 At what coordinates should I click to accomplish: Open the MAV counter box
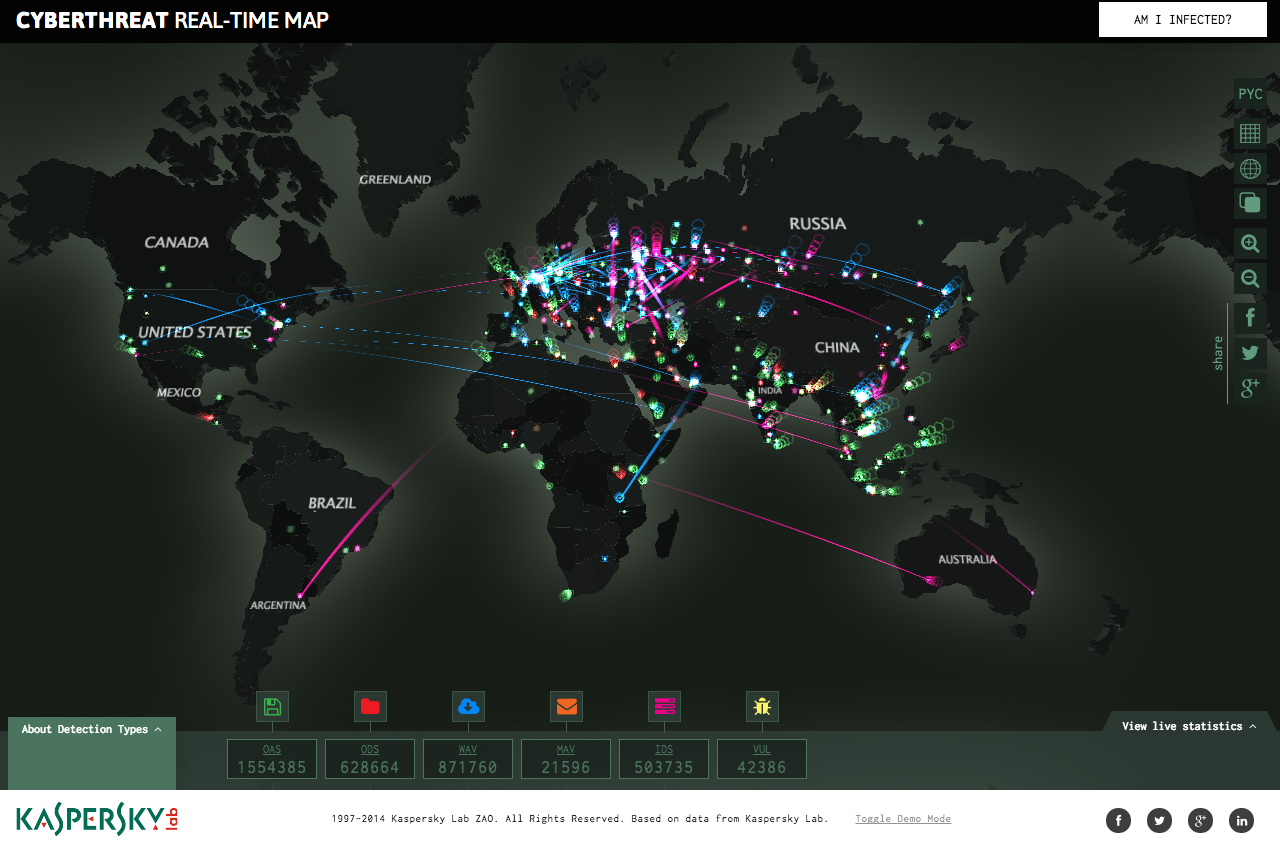coord(566,759)
